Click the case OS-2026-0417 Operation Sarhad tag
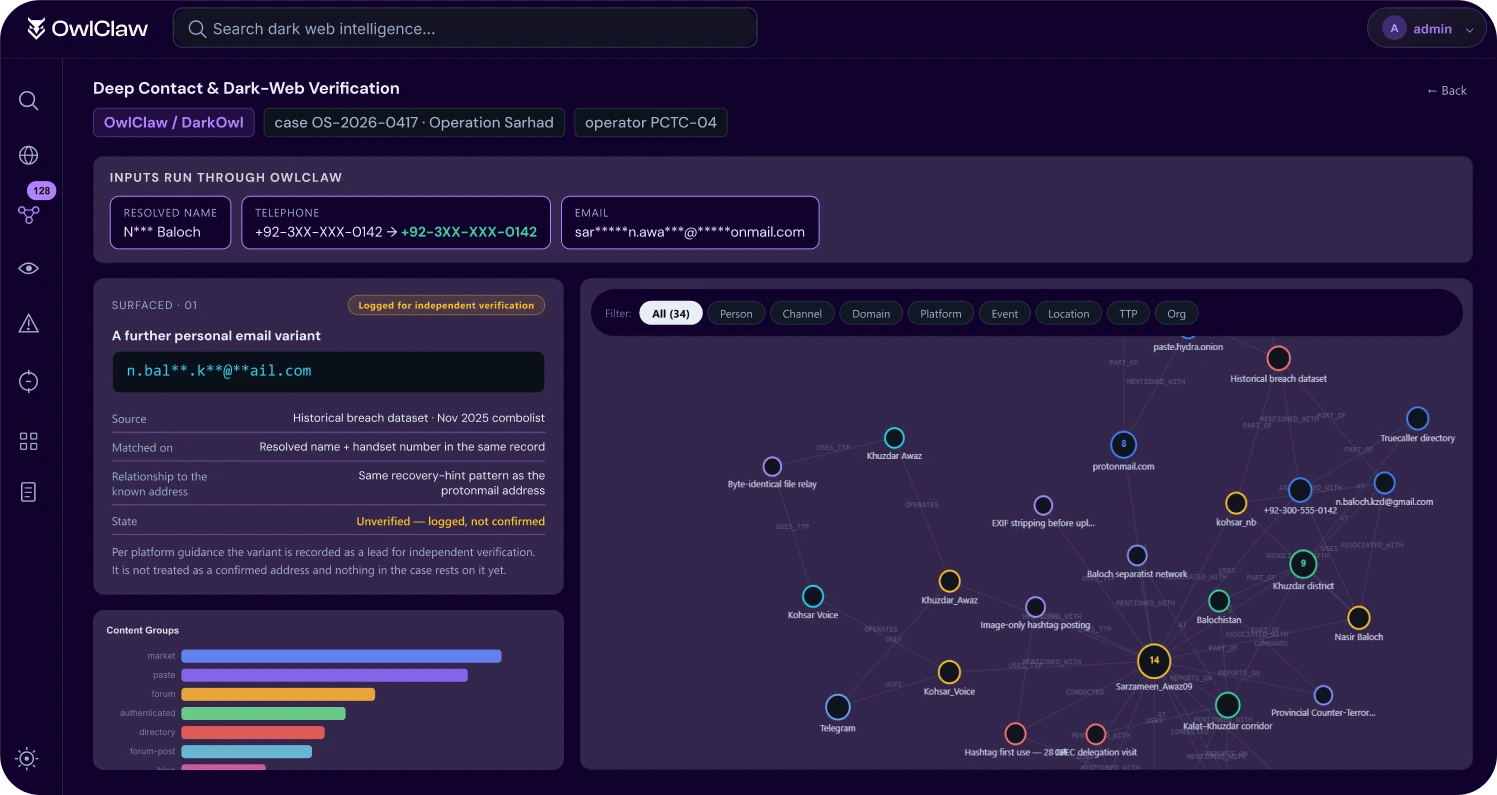The width and height of the screenshot is (1497, 795). pyautogui.click(x=414, y=123)
